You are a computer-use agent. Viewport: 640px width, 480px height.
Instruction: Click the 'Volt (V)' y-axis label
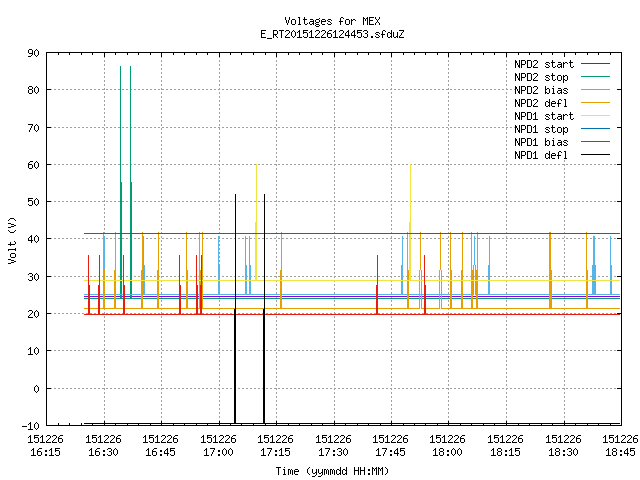pos(12,240)
